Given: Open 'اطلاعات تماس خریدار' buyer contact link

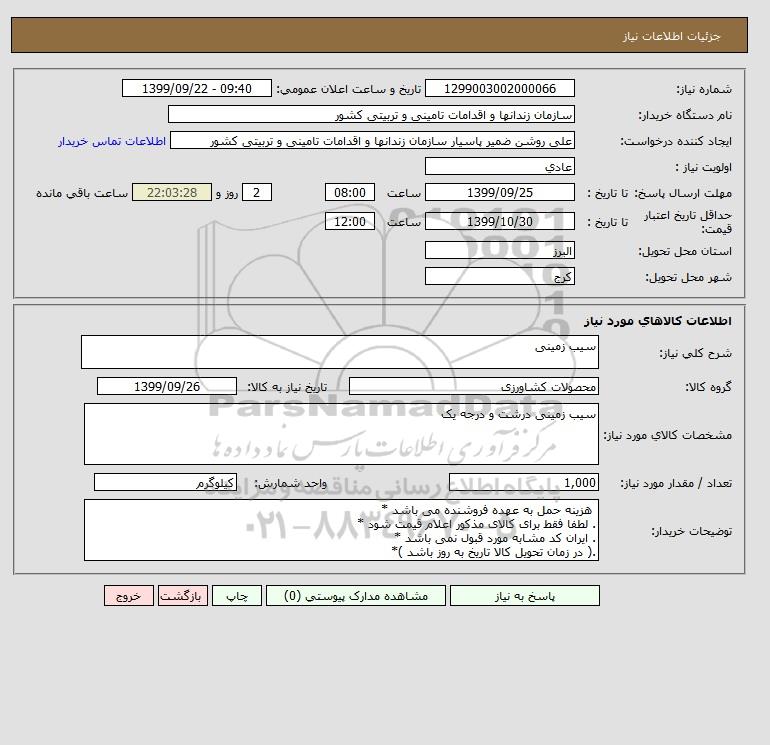Looking at the screenshot, I should click(x=112, y=141).
